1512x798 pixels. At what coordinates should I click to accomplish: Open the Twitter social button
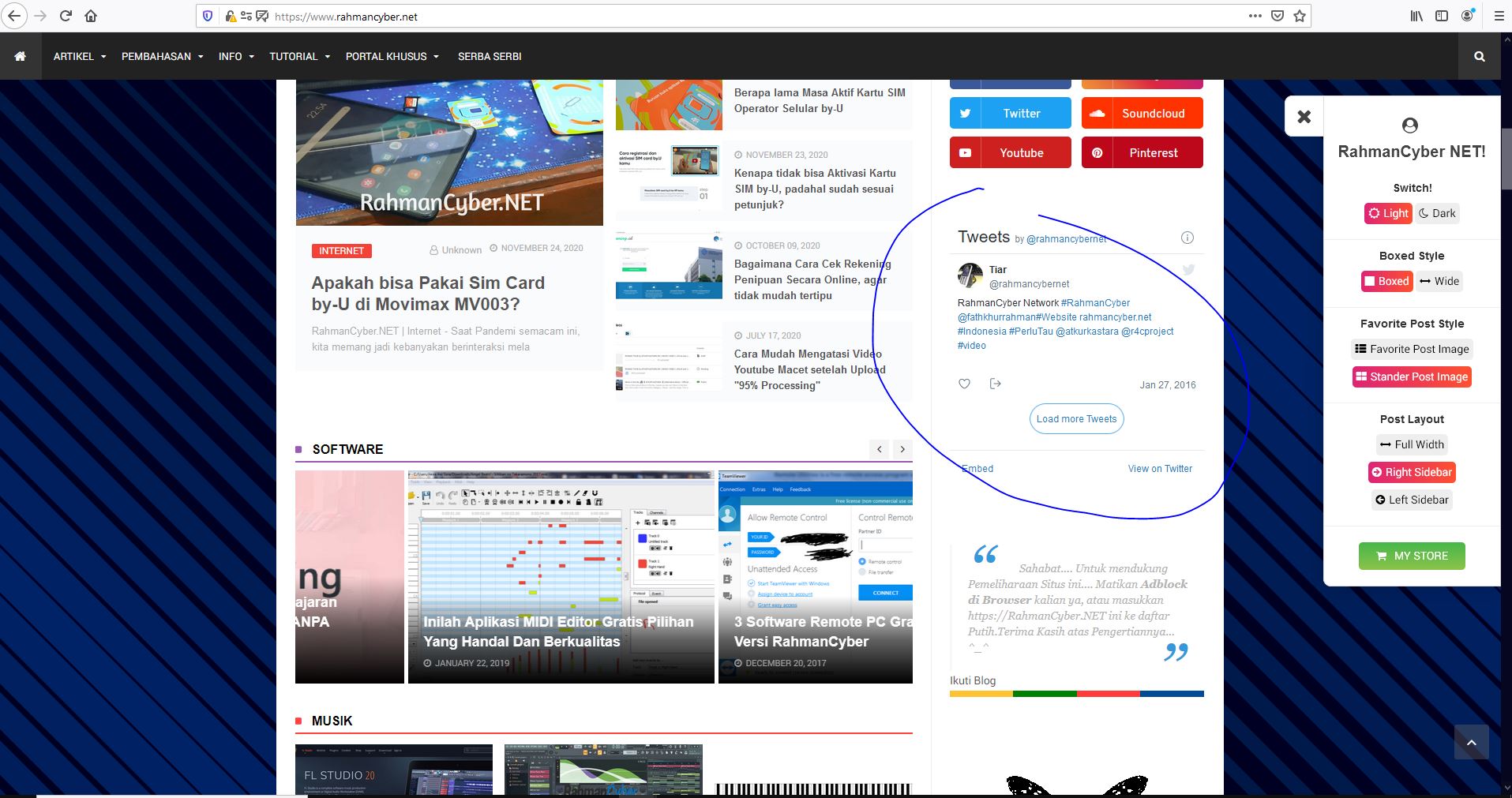[x=1011, y=113]
